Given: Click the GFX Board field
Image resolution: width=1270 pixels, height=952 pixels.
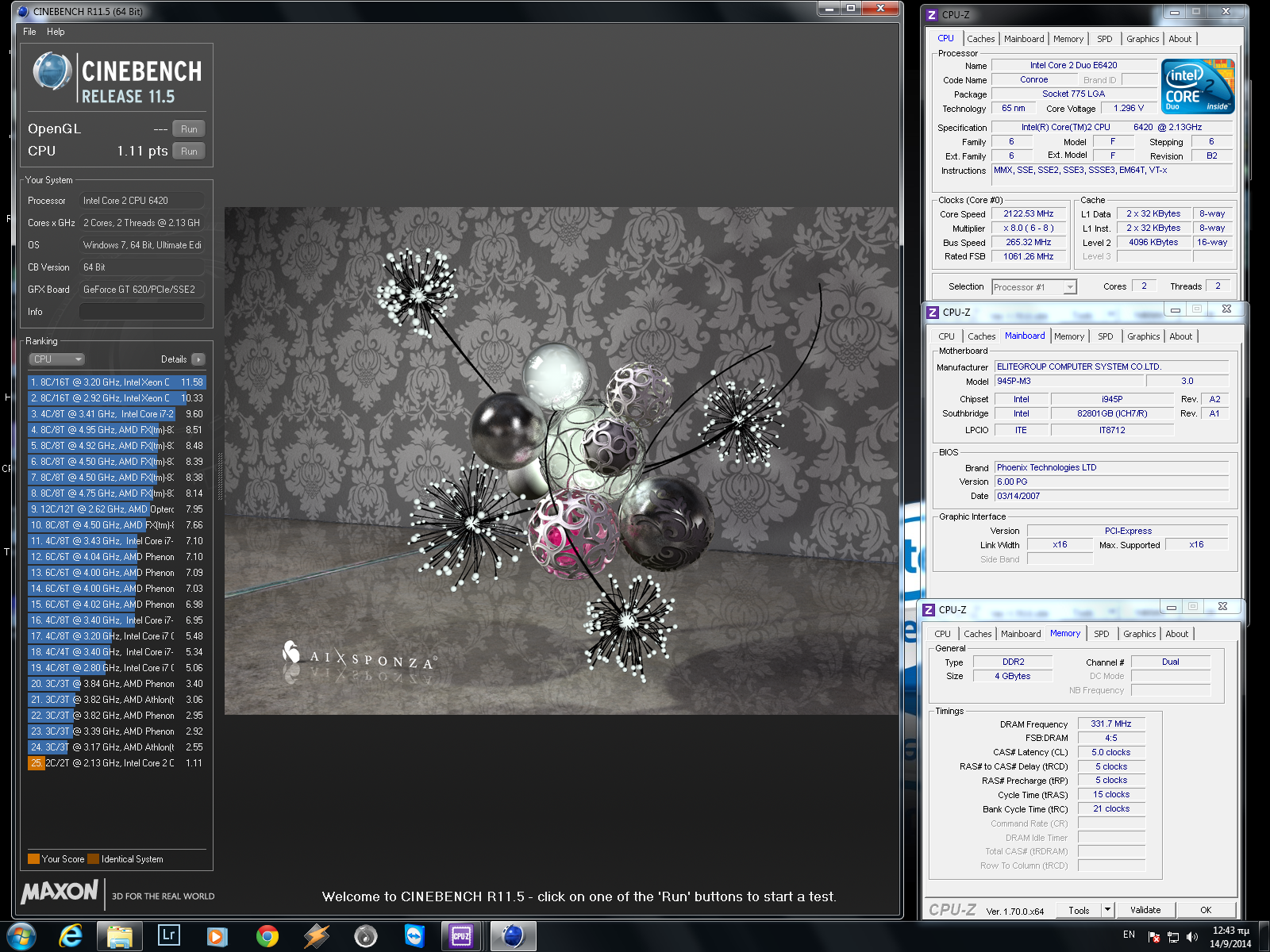Looking at the screenshot, I should tap(142, 290).
